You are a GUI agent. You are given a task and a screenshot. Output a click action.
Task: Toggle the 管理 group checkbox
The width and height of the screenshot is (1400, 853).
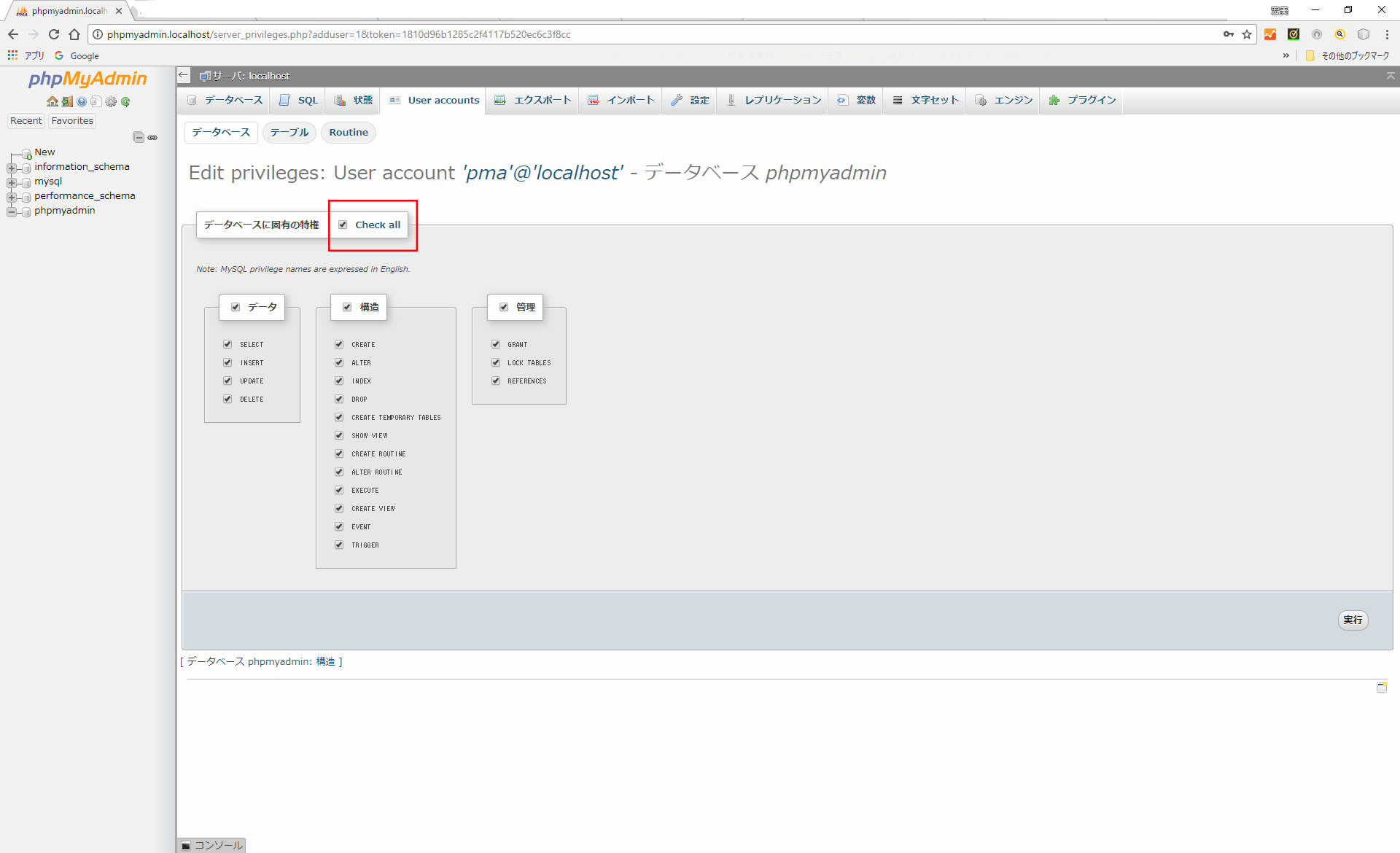[x=504, y=307]
